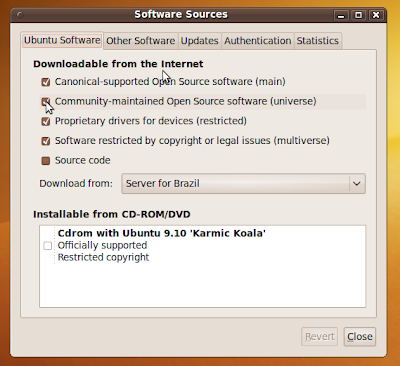This screenshot has height=366, width=400.
Task: Uncheck Proprietary drivers for devices (restricted)
Action: [x=46, y=121]
